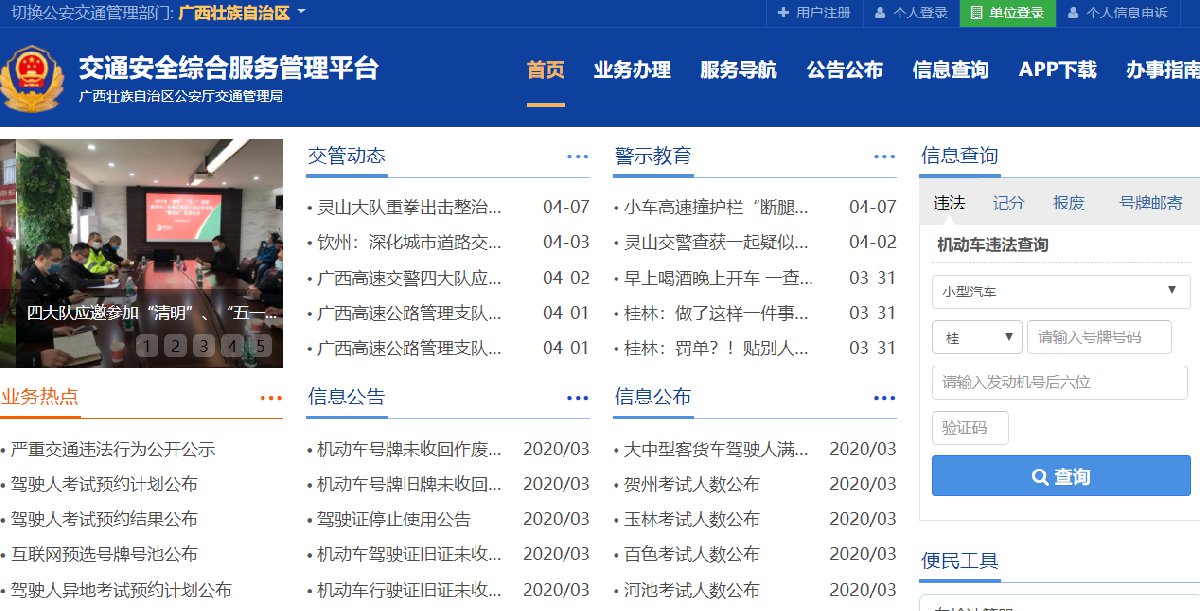Open 个人信息申诉 link
Viewport: 1200px width, 611px height.
(x=1117, y=13)
